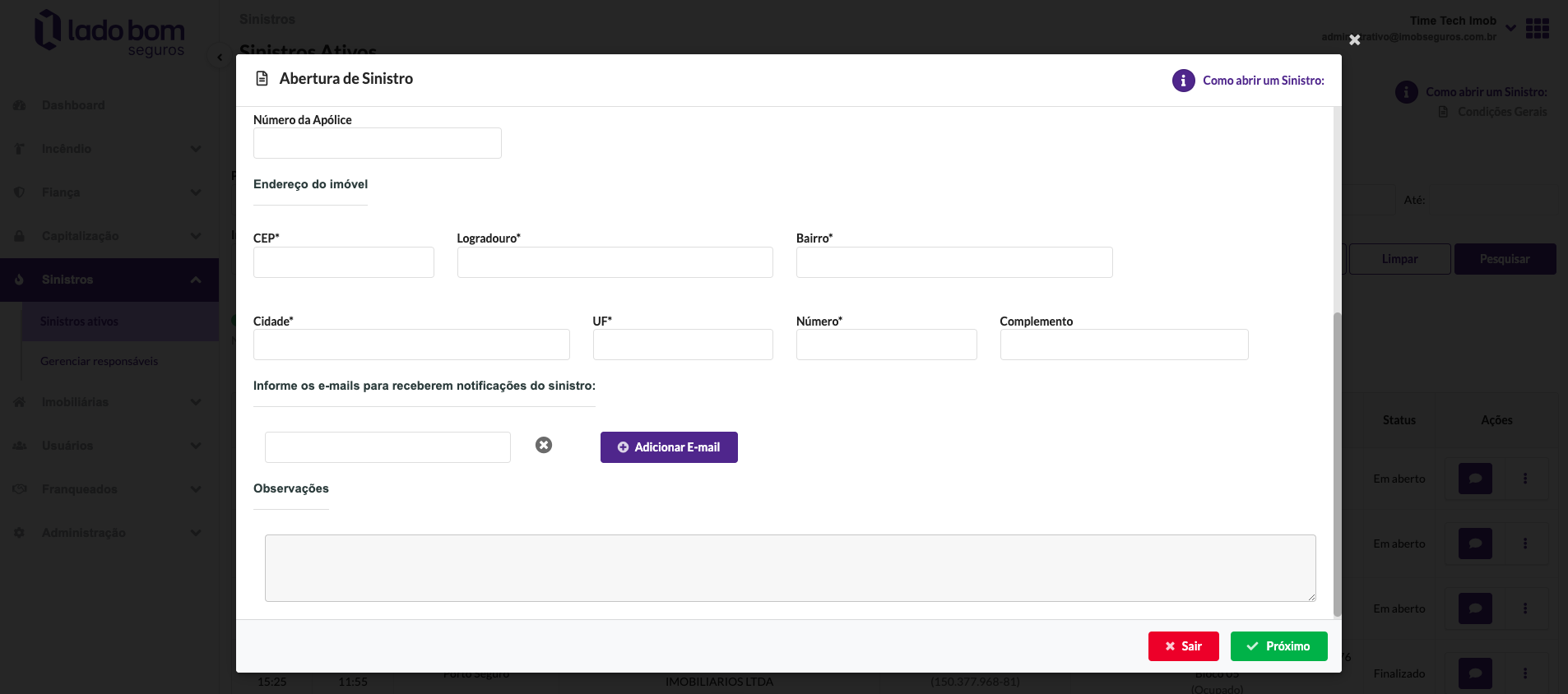Remove the e-mail entry with the circled X icon

[x=544, y=445]
